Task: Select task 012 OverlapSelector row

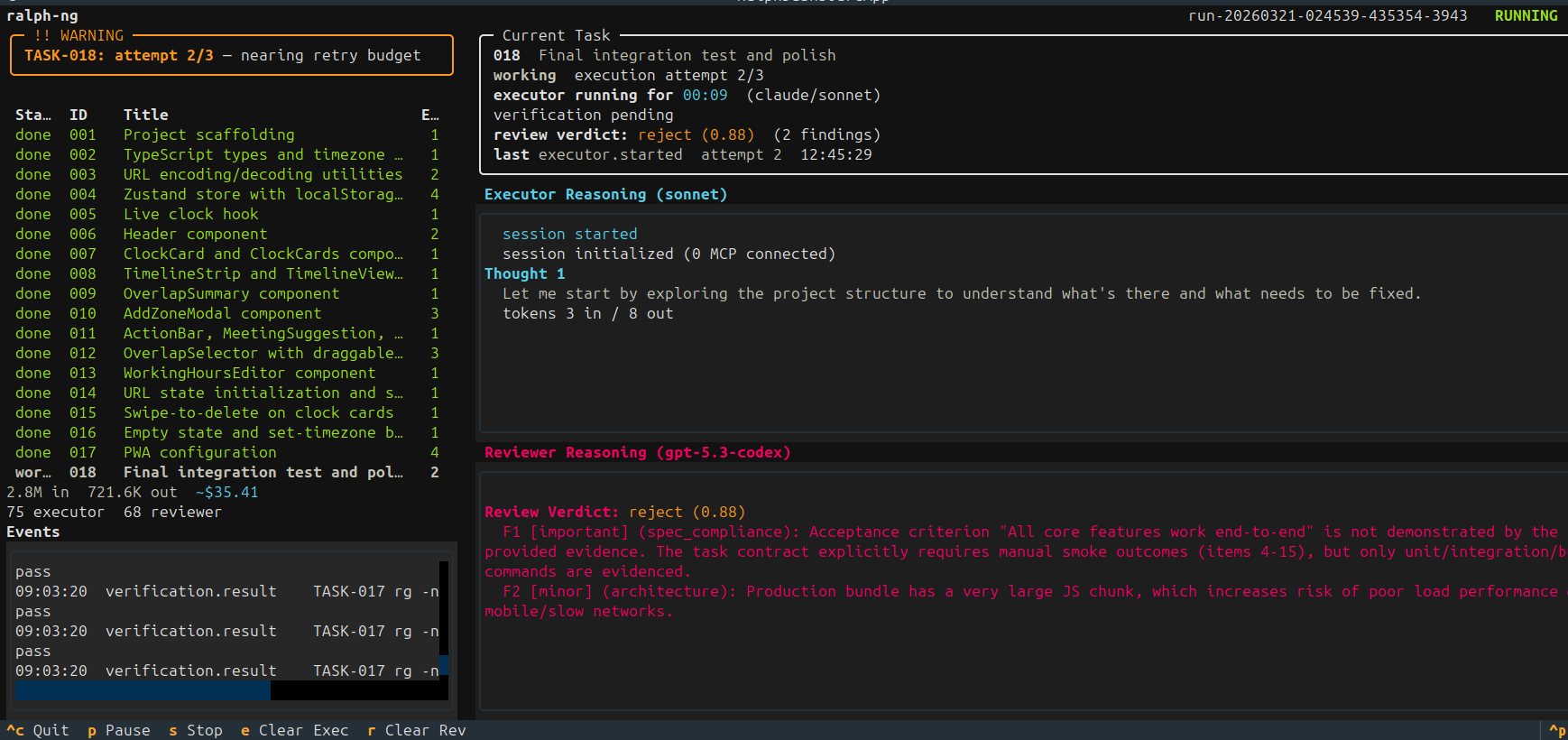Action: 227,353
